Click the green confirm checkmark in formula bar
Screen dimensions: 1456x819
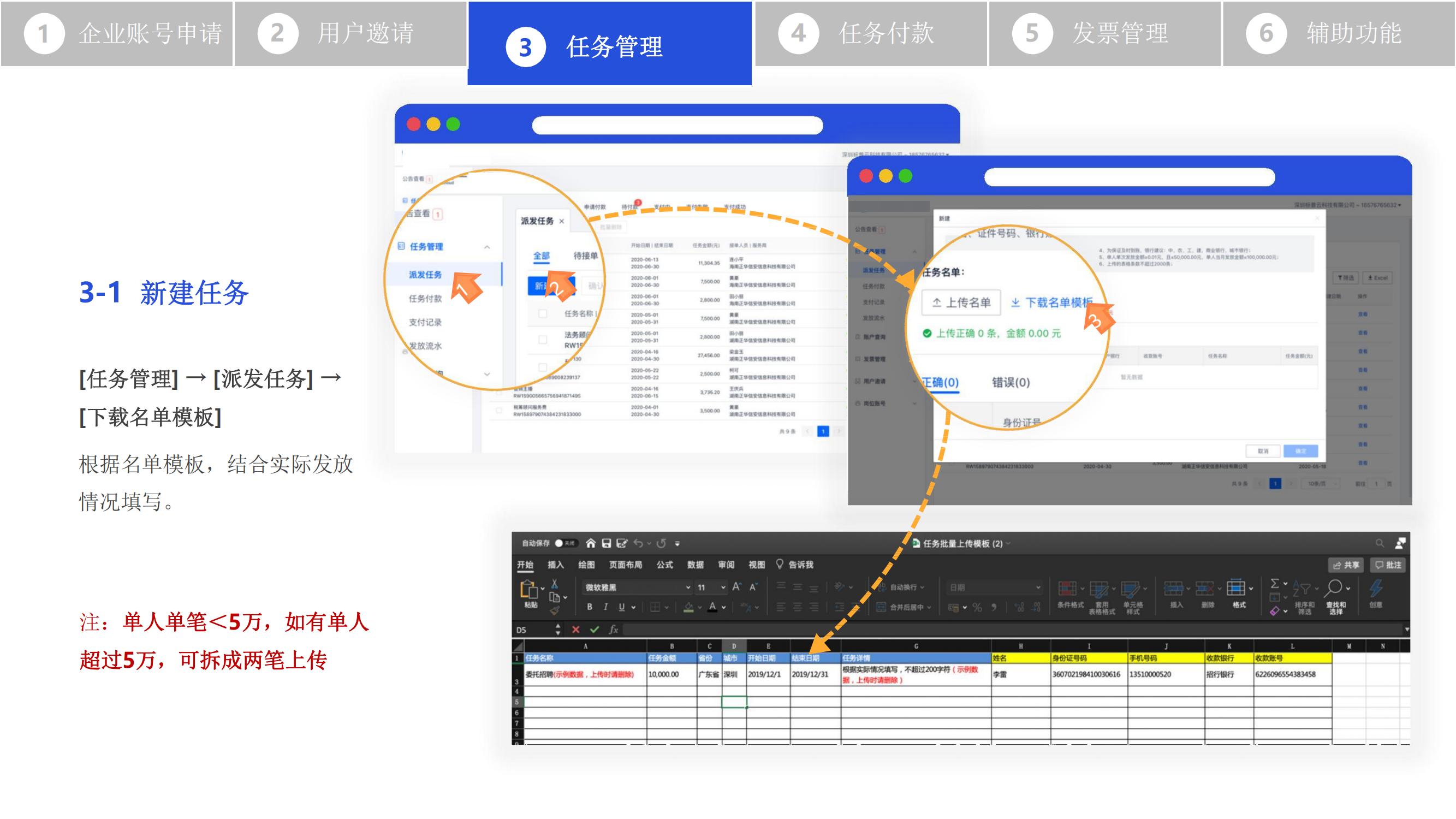[594, 629]
